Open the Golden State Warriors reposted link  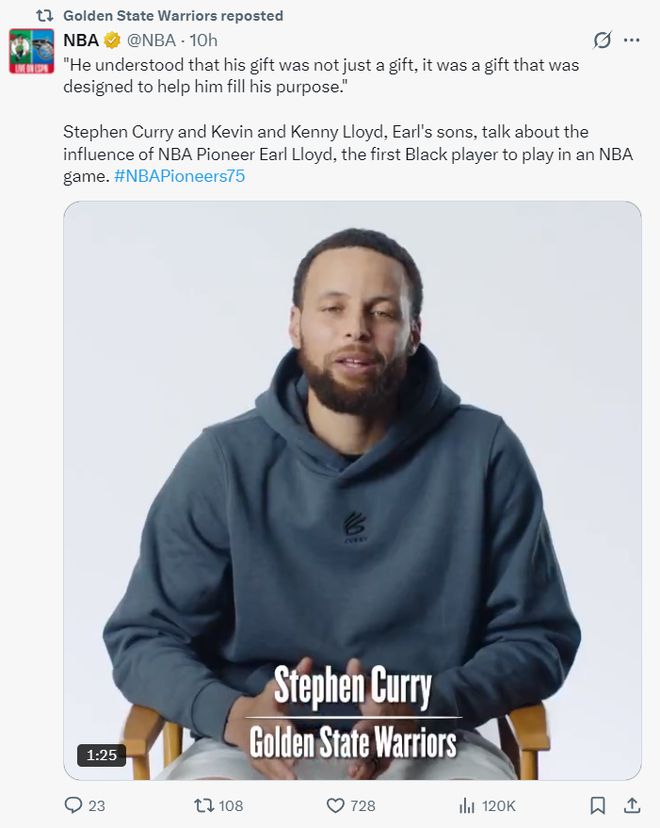173,16
